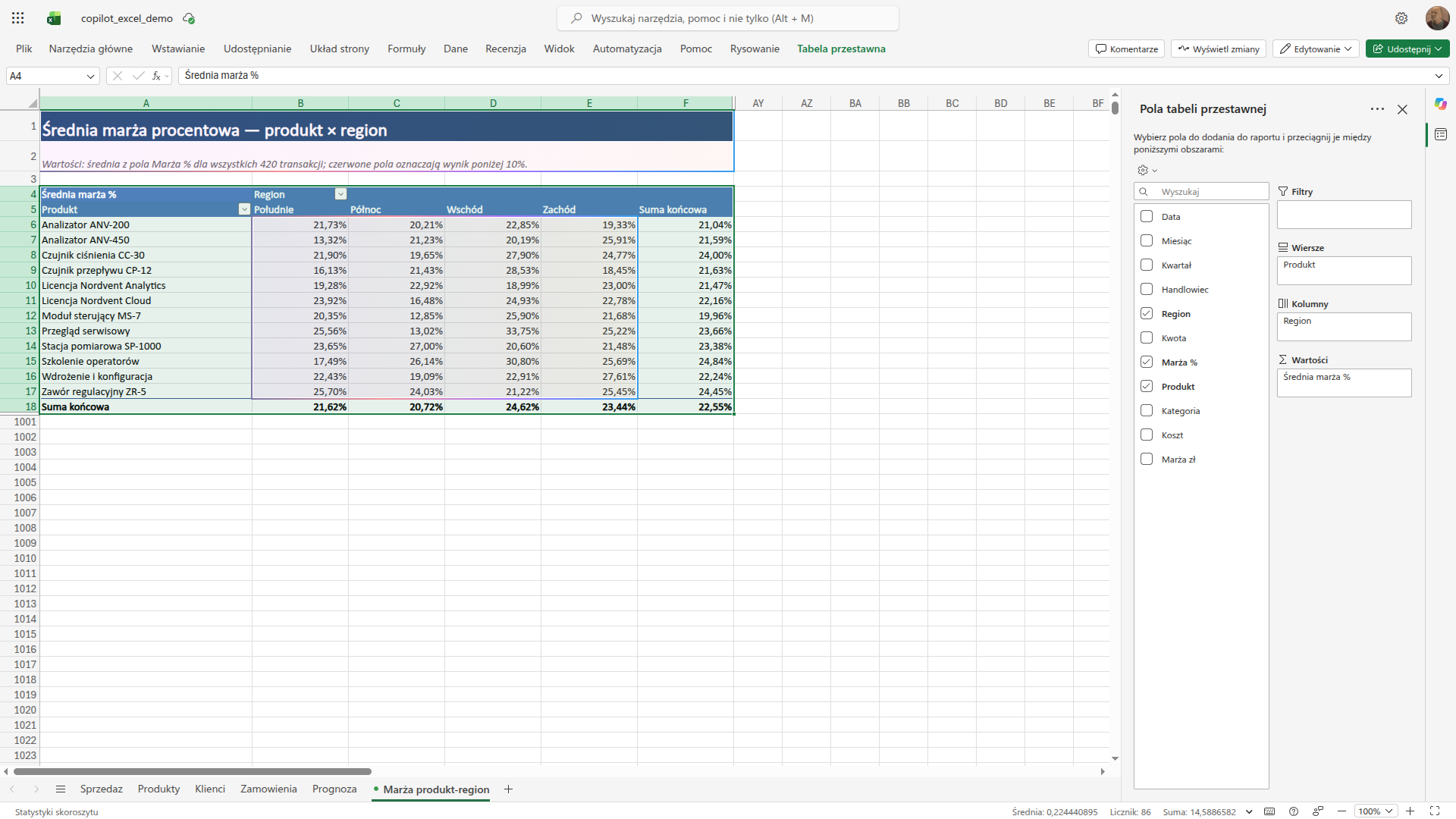This screenshot has height=819, width=1456.
Task: Expand status bar statistics chevron
Action: pyautogui.click(x=1249, y=811)
